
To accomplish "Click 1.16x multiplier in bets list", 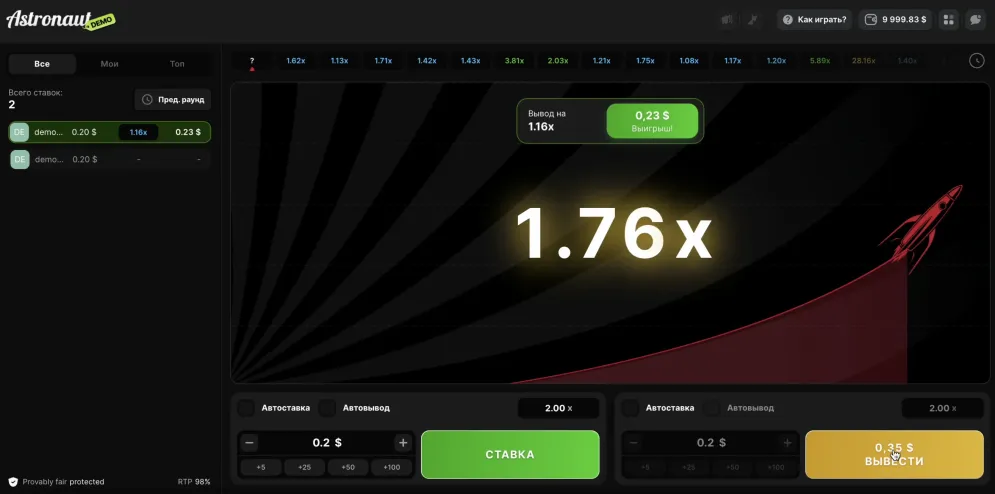I will pos(138,132).
